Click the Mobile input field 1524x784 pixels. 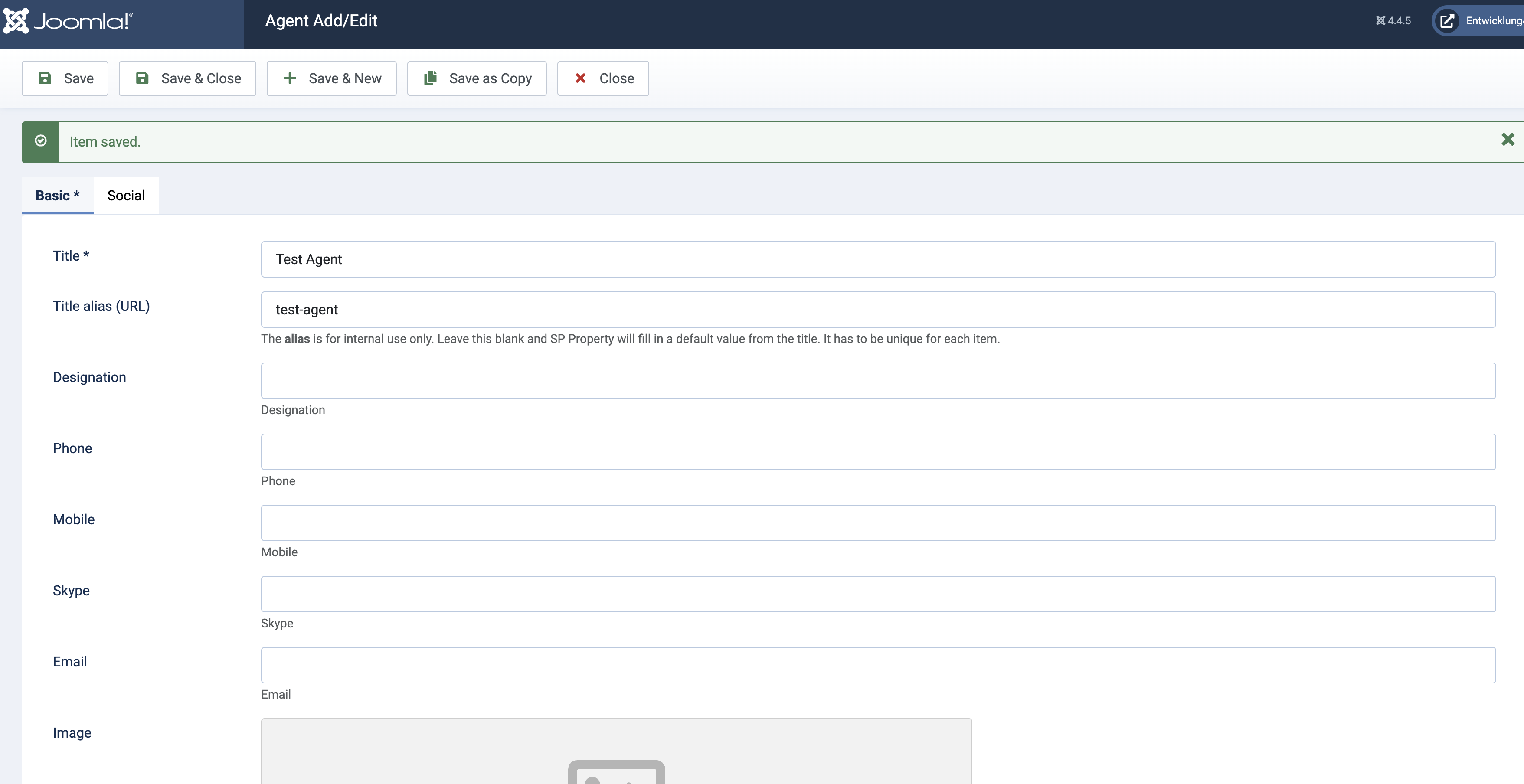click(878, 522)
